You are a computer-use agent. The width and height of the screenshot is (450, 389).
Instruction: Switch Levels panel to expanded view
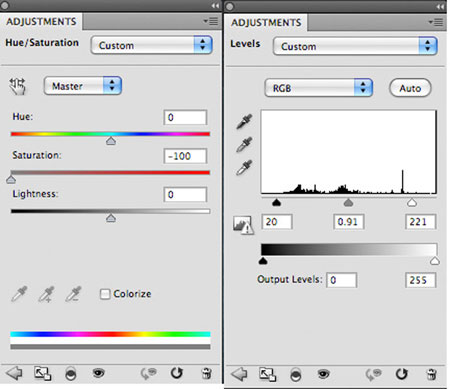[267, 374]
